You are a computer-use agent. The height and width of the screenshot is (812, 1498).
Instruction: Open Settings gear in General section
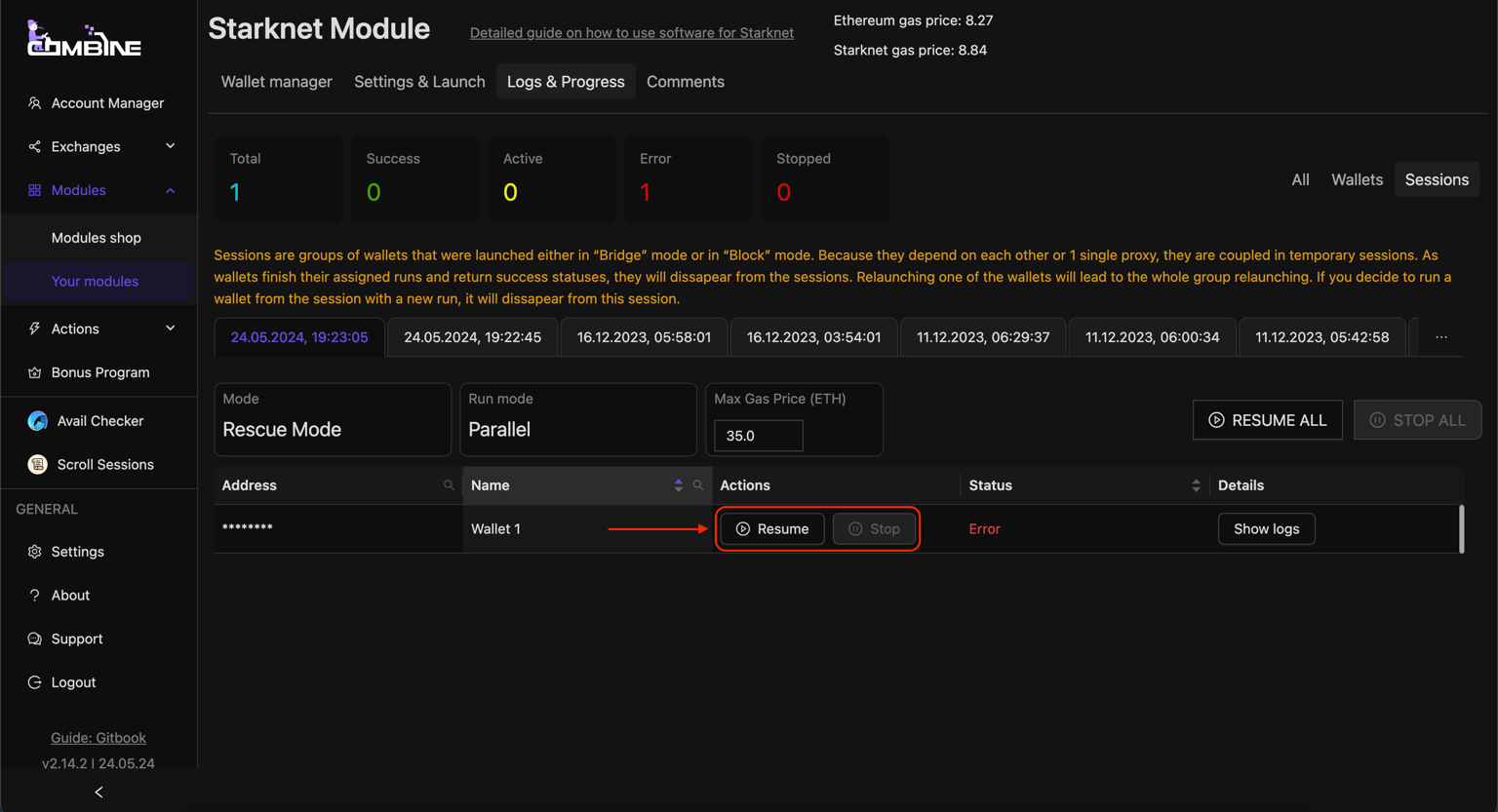click(x=35, y=552)
